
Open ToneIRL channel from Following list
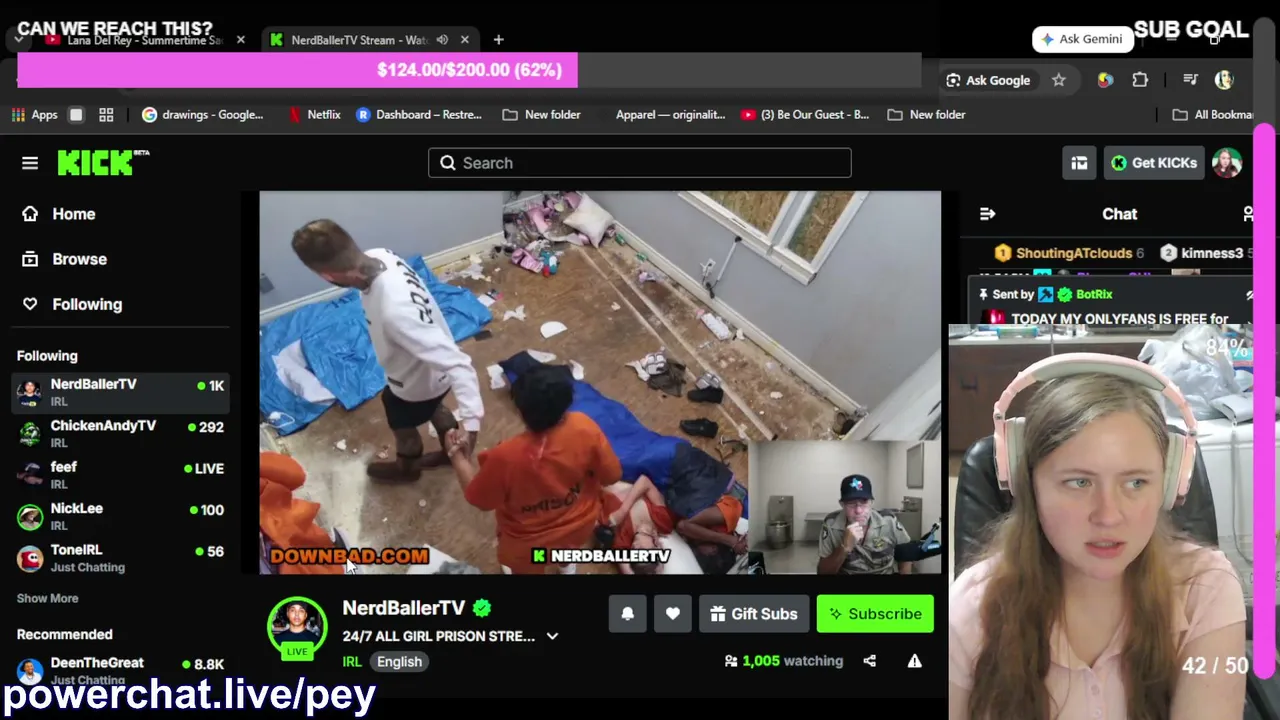120,558
